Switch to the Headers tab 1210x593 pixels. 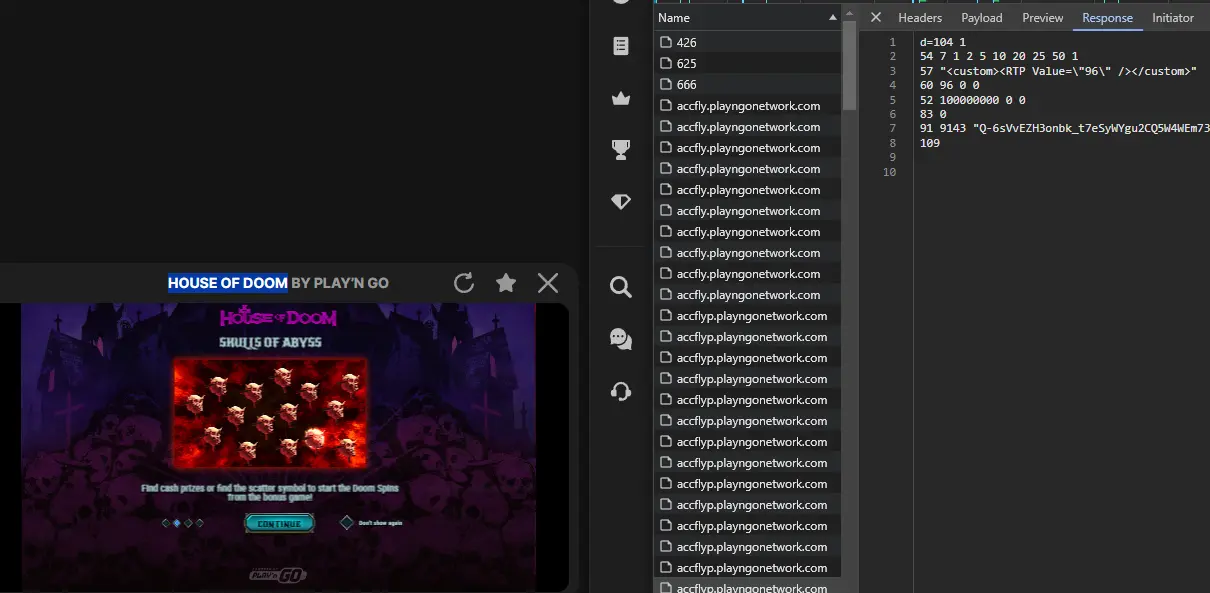[x=920, y=18]
